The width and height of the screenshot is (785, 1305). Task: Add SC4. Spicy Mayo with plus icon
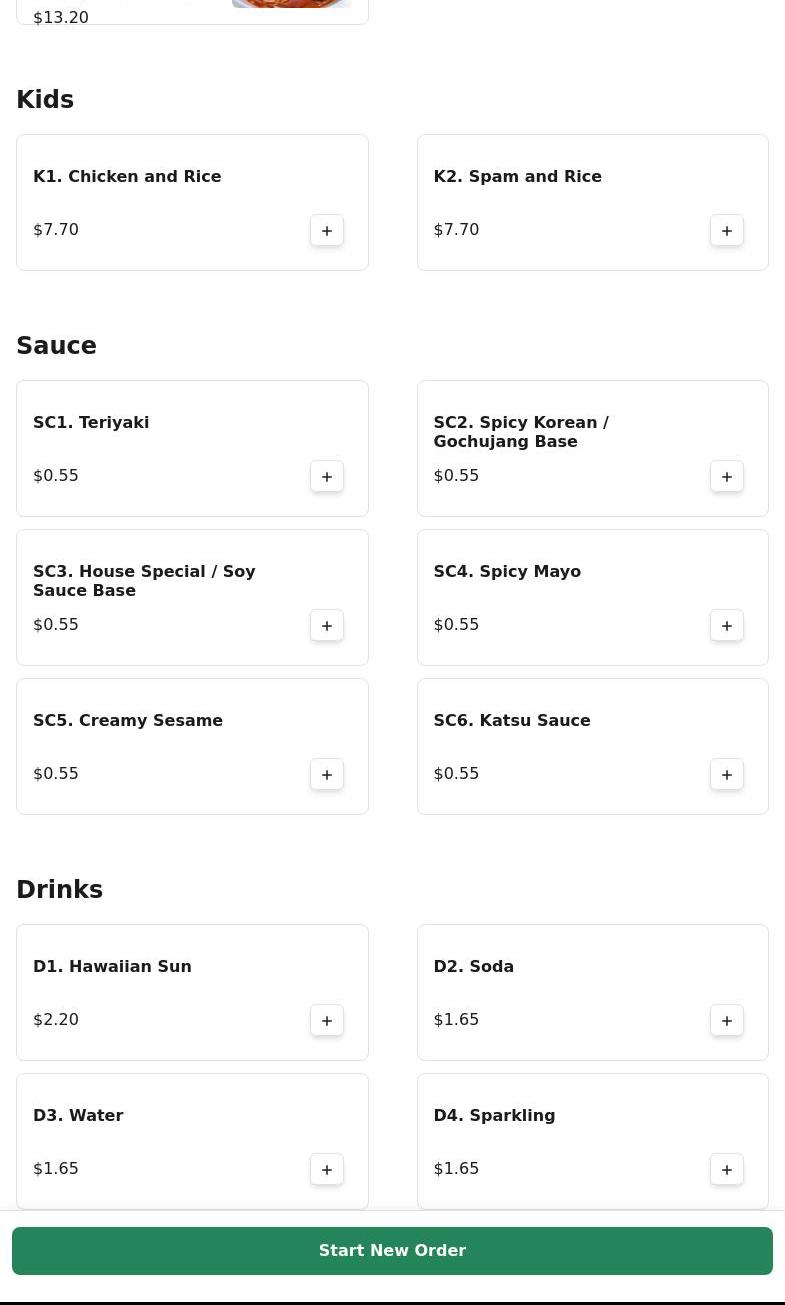tap(727, 626)
